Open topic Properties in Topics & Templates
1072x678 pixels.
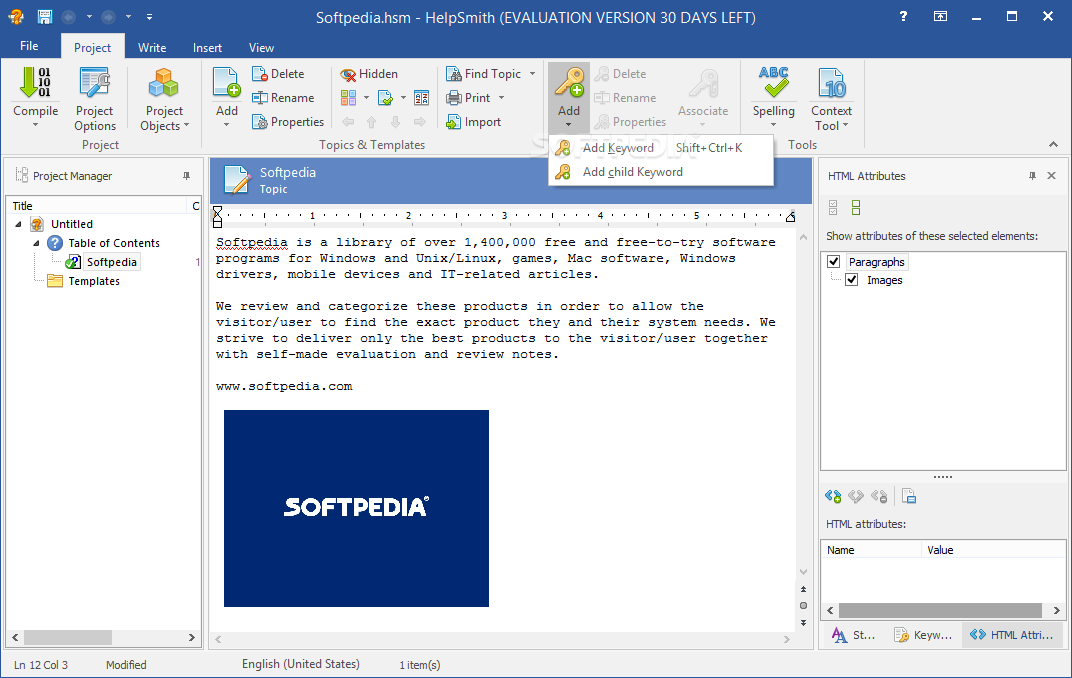[288, 122]
